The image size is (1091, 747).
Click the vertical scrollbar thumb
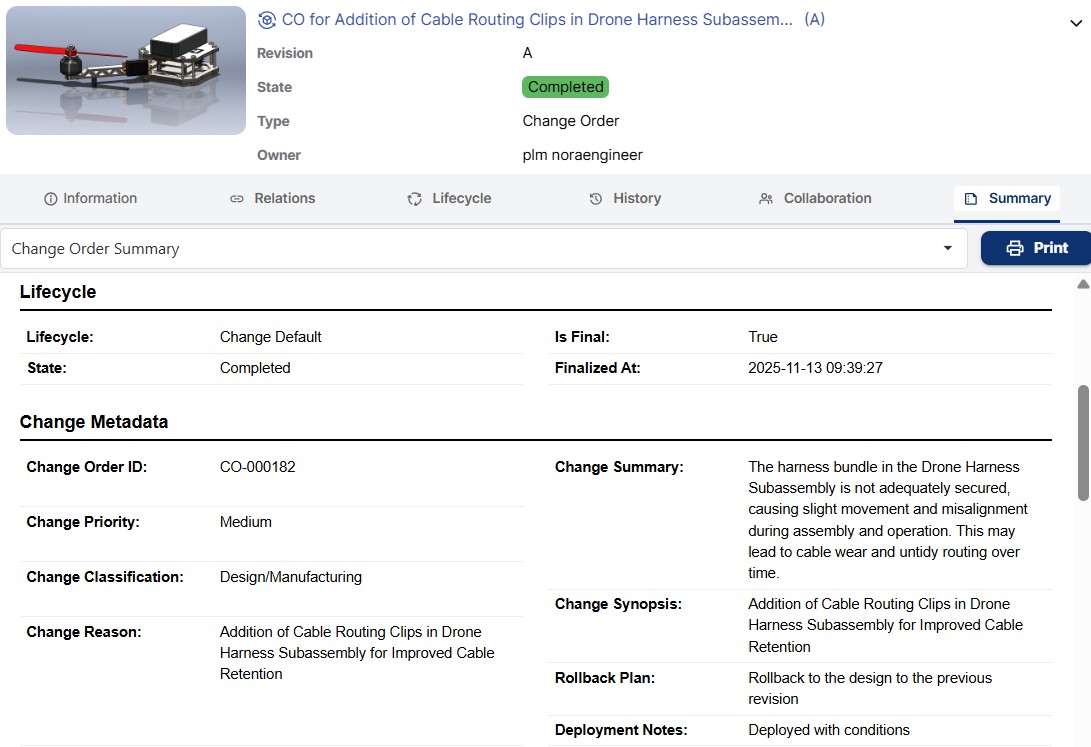click(x=1082, y=442)
